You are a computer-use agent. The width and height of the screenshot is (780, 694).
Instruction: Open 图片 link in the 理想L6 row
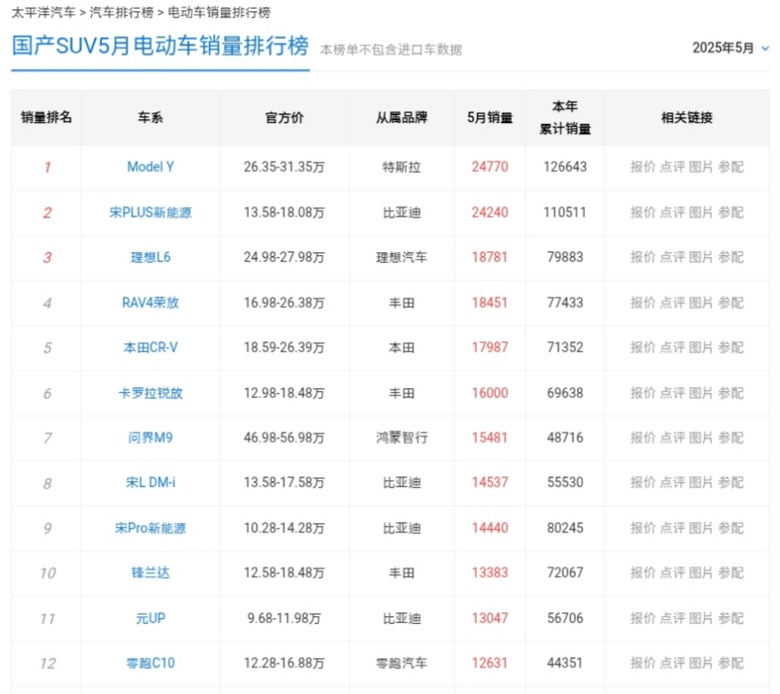701,257
